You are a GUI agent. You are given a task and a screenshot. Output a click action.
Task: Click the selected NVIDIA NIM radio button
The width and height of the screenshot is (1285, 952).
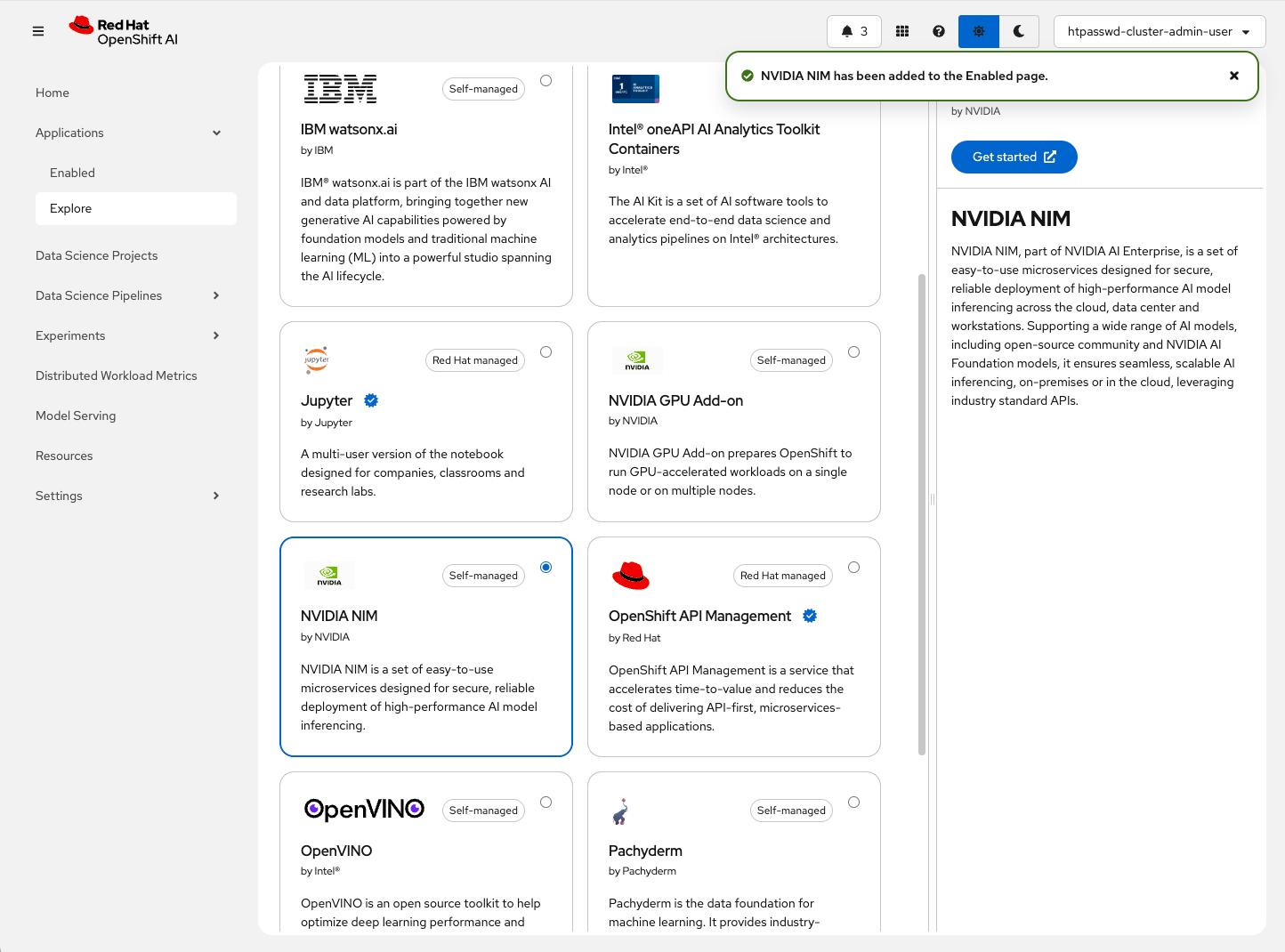tap(546, 568)
